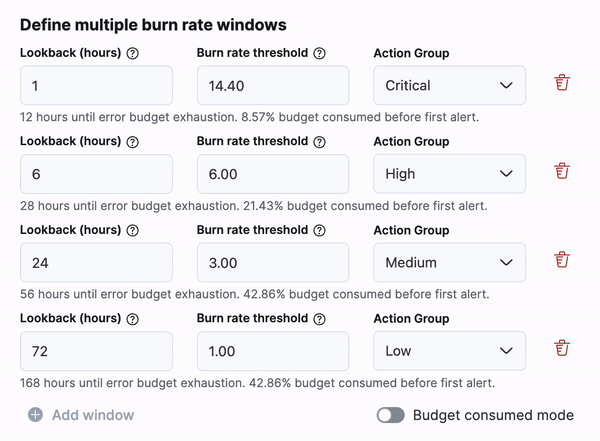This screenshot has height=441, width=600.
Task: Open the Critical action group dropdown
Action: 449,86
